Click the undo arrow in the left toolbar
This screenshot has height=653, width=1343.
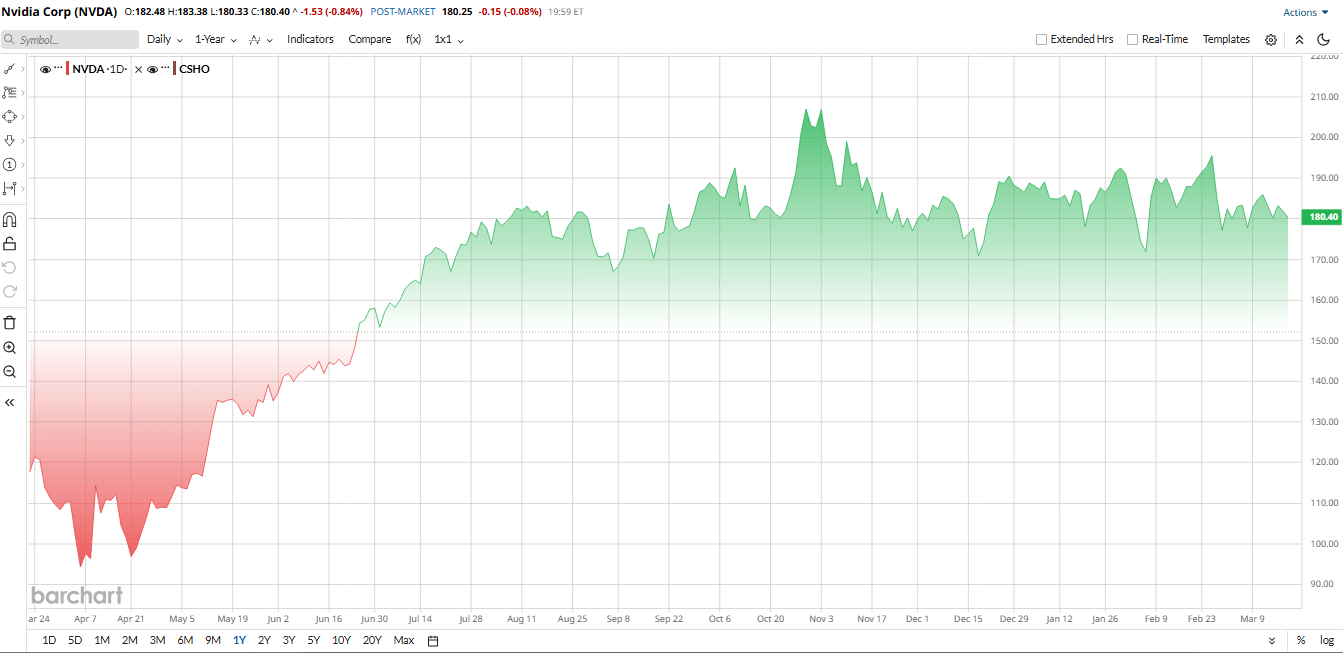[10, 267]
